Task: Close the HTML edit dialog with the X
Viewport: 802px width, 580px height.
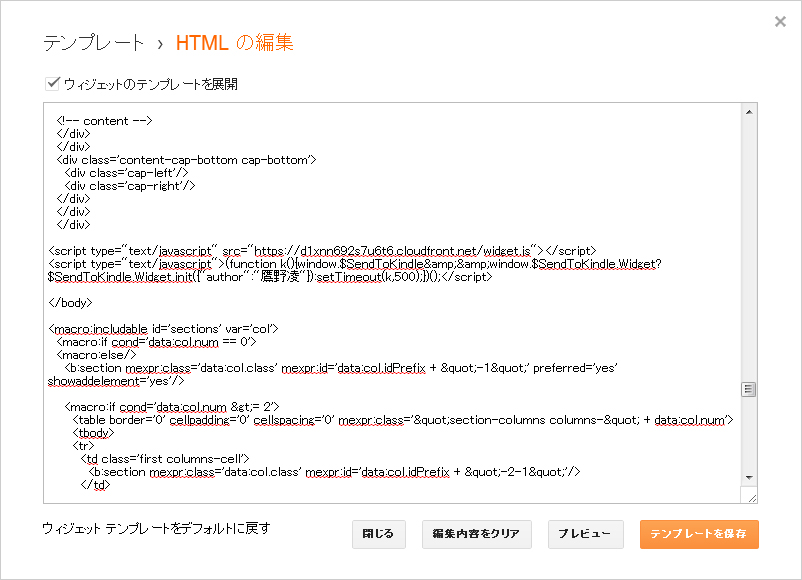Action: (780, 21)
